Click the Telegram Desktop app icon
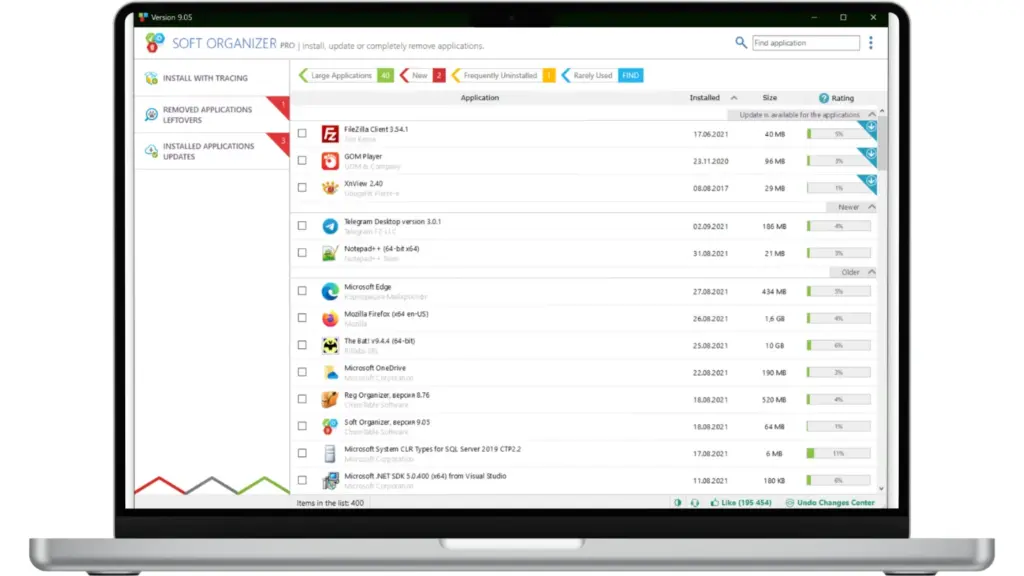The height and width of the screenshot is (576, 1024). tap(330, 226)
